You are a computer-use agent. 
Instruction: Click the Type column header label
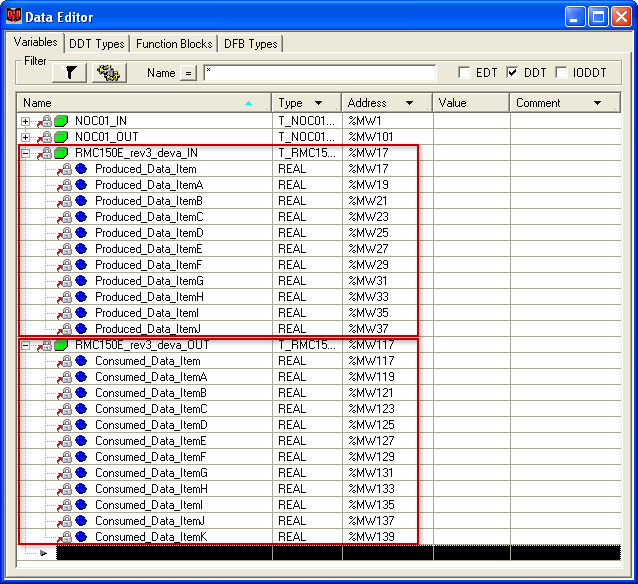click(290, 103)
